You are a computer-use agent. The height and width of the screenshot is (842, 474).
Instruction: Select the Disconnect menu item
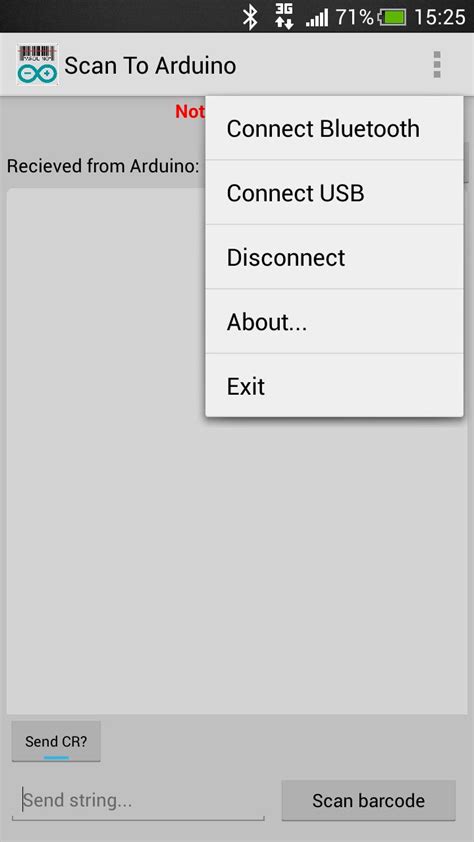pyautogui.click(x=334, y=257)
